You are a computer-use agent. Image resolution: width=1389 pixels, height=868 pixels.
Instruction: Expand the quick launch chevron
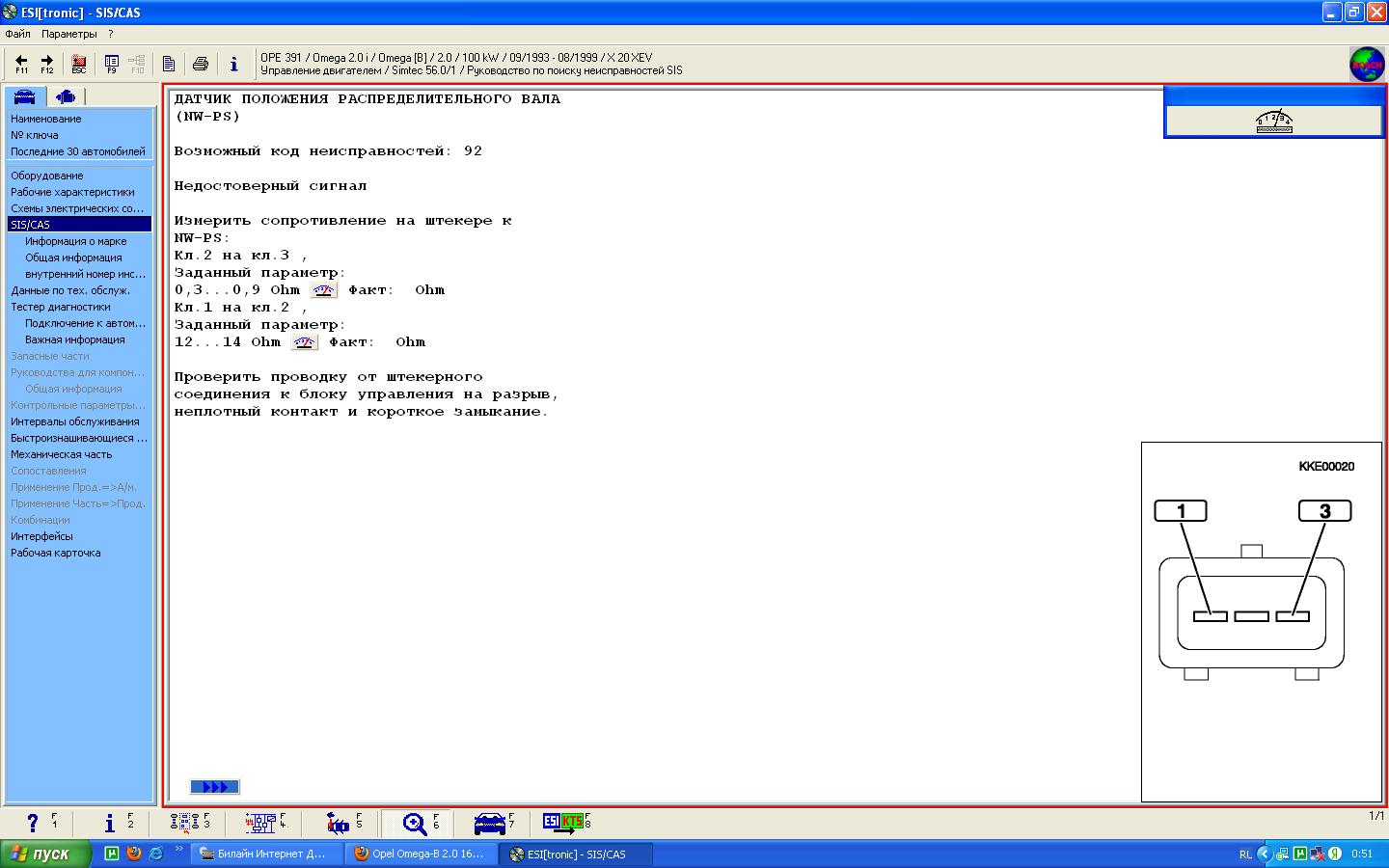pyautogui.click(x=179, y=851)
